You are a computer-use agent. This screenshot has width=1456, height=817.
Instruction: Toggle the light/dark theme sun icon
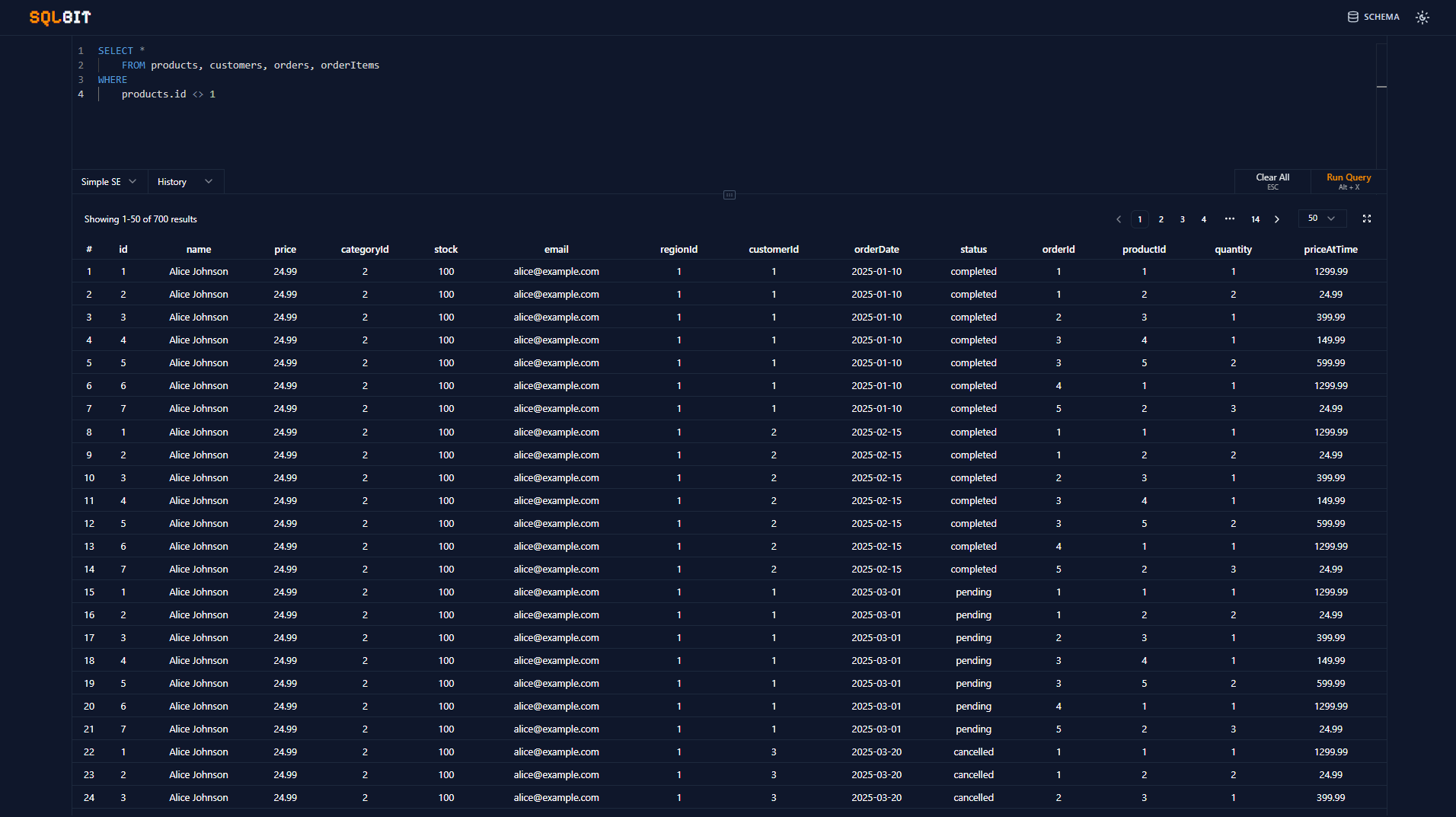point(1422,17)
